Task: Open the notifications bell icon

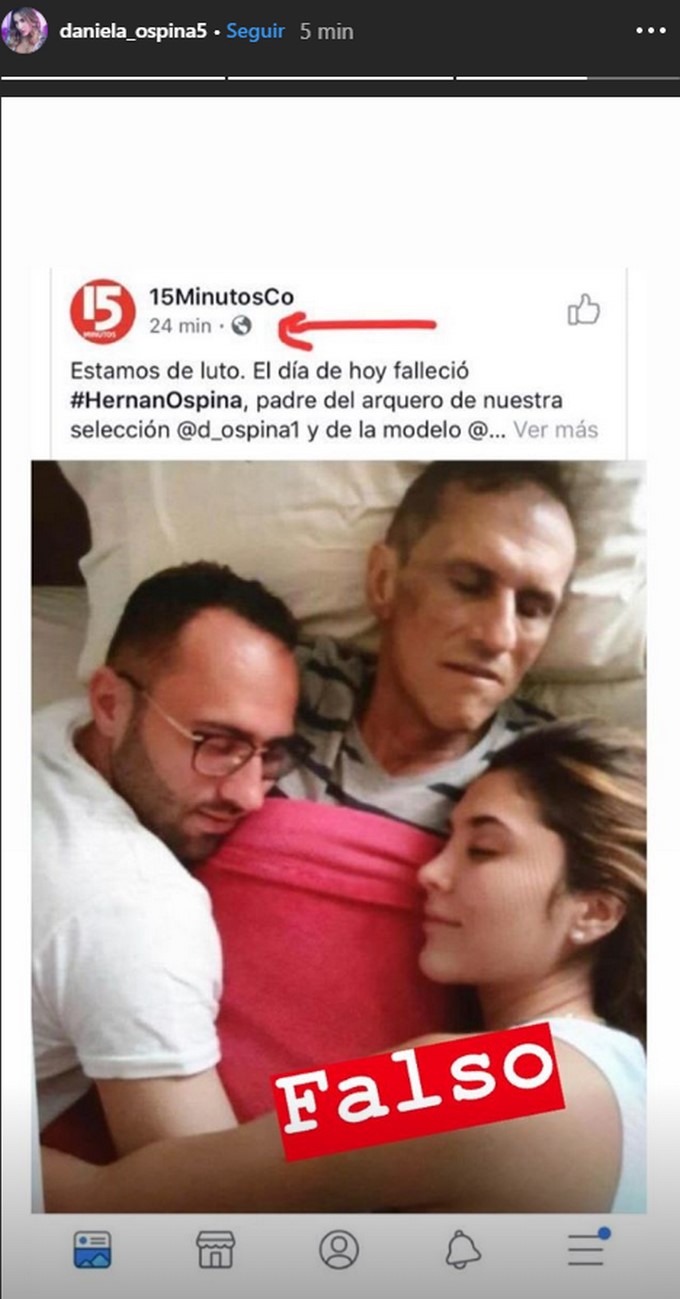Action: click(x=463, y=1250)
